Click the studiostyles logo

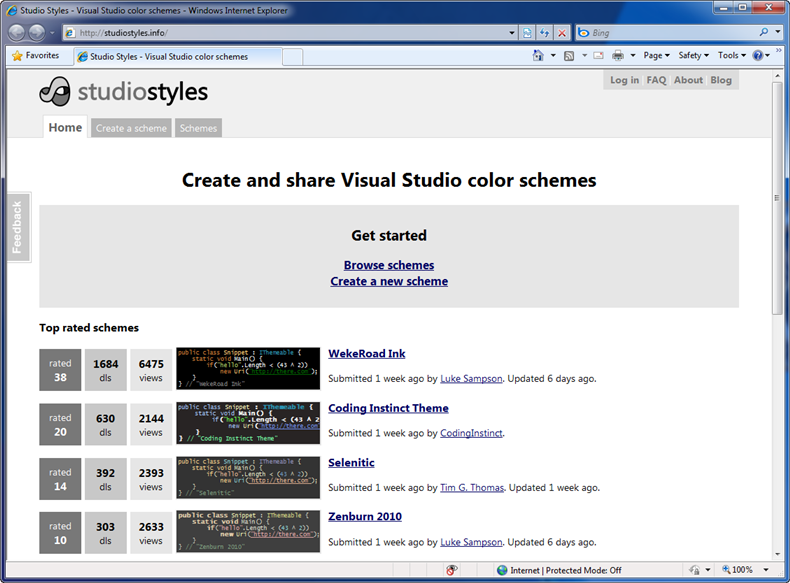pos(123,92)
